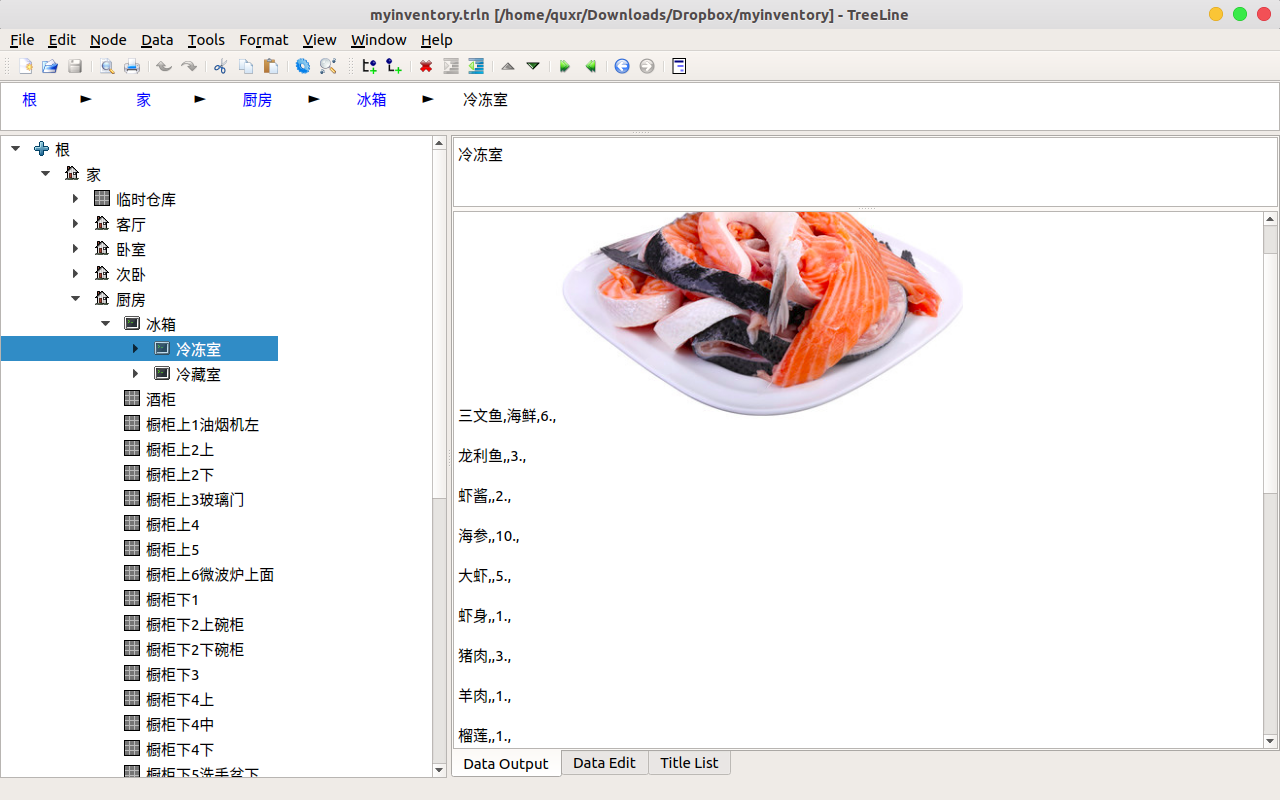Click the blue gear options icon
Viewport: 1280px width, 800px height.
pyautogui.click(x=303, y=66)
